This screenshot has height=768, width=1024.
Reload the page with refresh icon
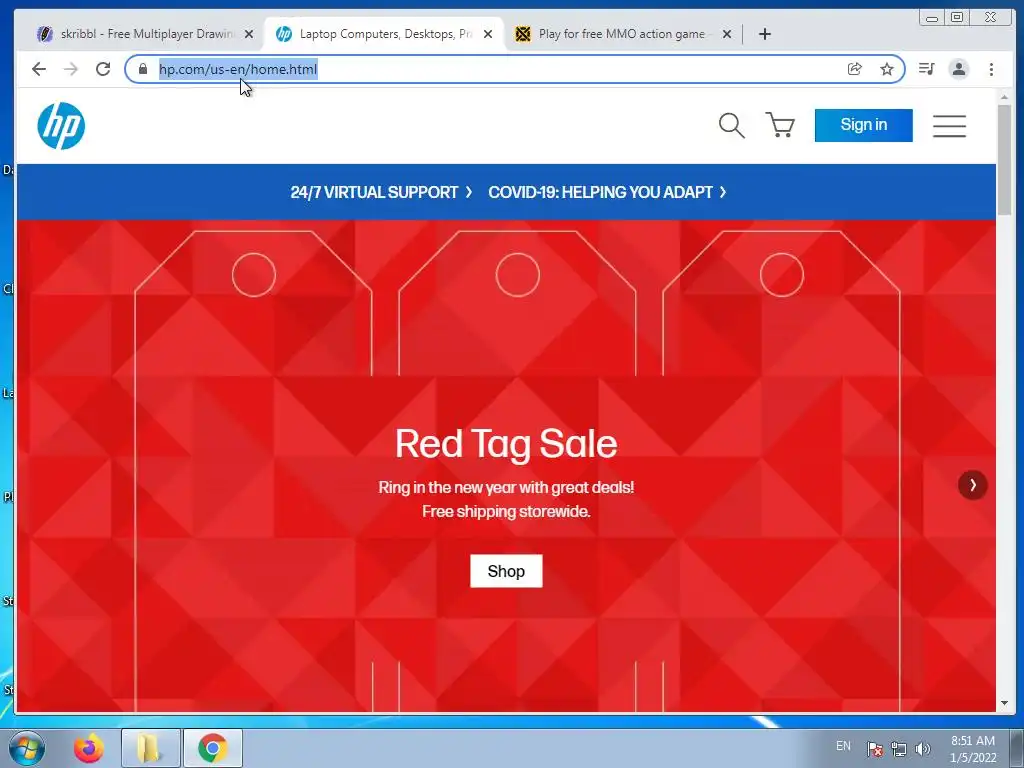coord(103,69)
